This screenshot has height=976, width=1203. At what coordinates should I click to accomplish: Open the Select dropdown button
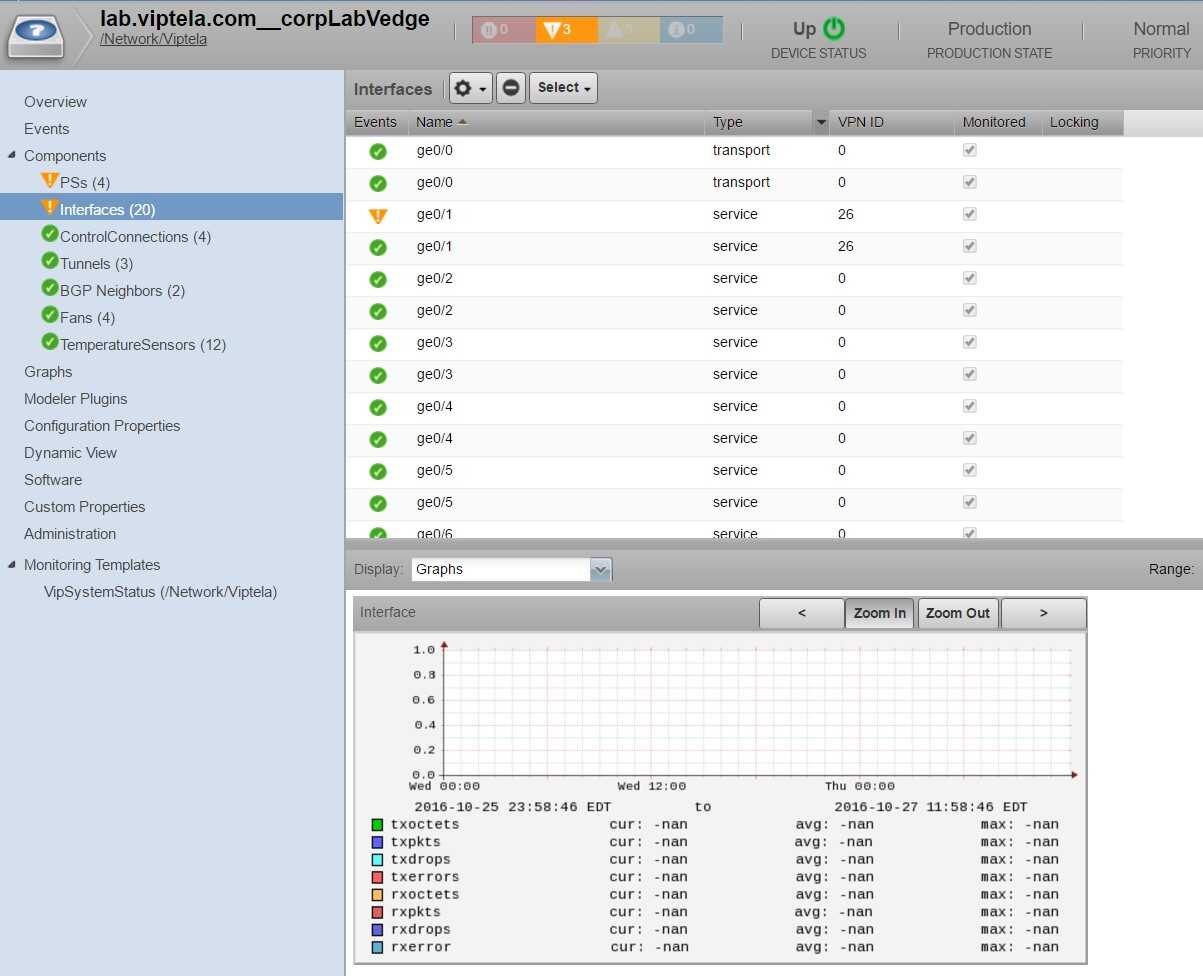tap(564, 88)
